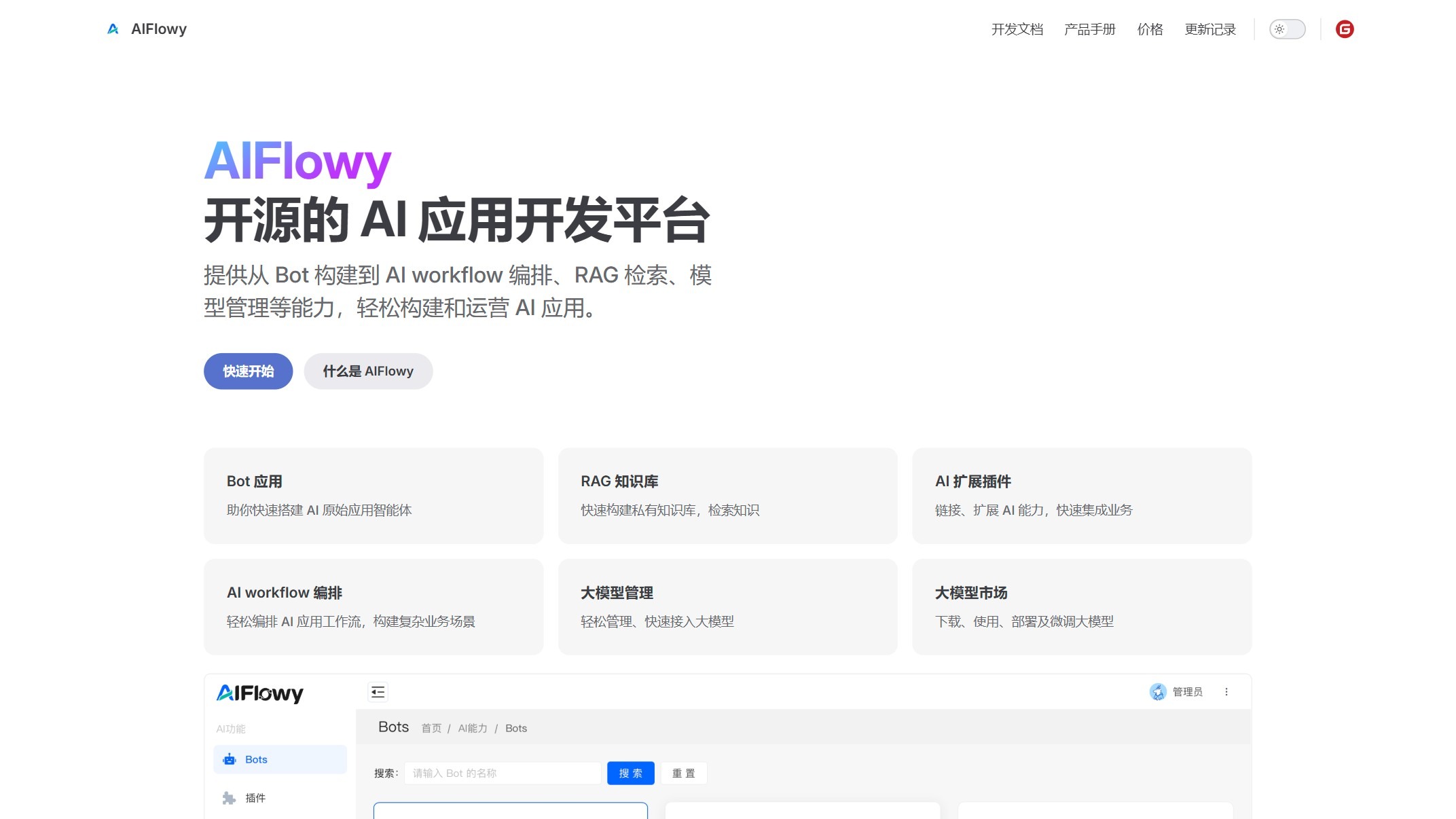Click the AIFlowy logo in the app preview
Screen dimensions: 1456x819
(x=260, y=694)
